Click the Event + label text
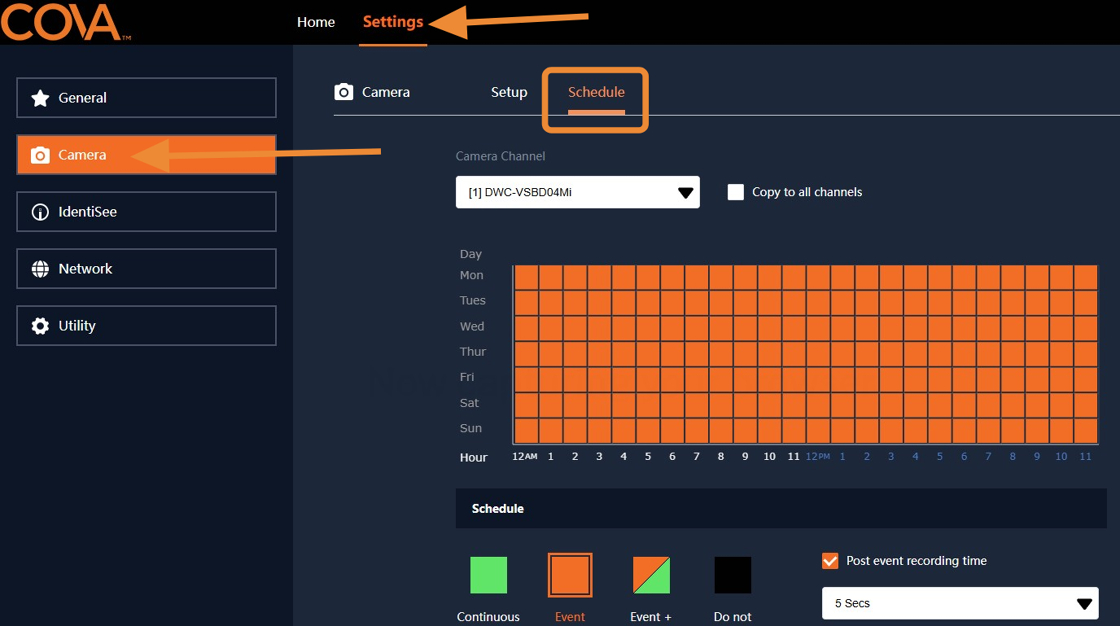 (651, 617)
